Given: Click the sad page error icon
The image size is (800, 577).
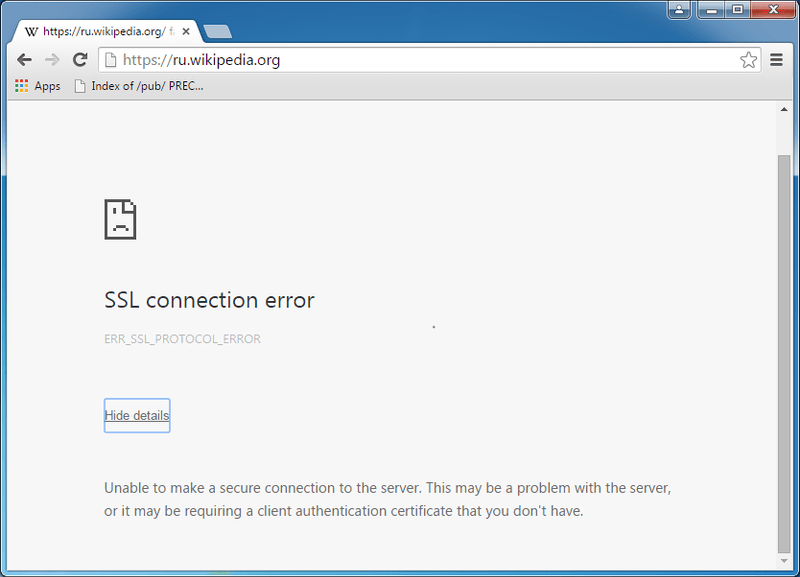Looking at the screenshot, I should (120, 219).
